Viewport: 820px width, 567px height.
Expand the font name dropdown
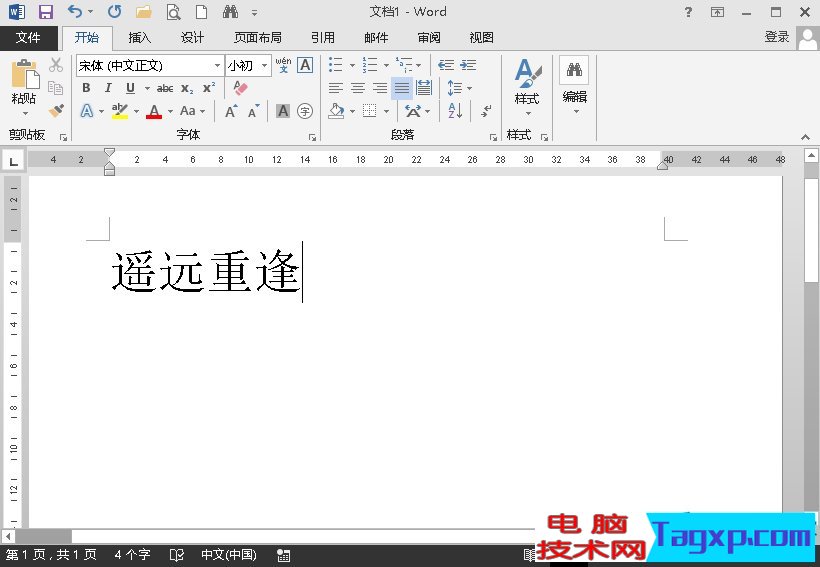click(x=217, y=65)
